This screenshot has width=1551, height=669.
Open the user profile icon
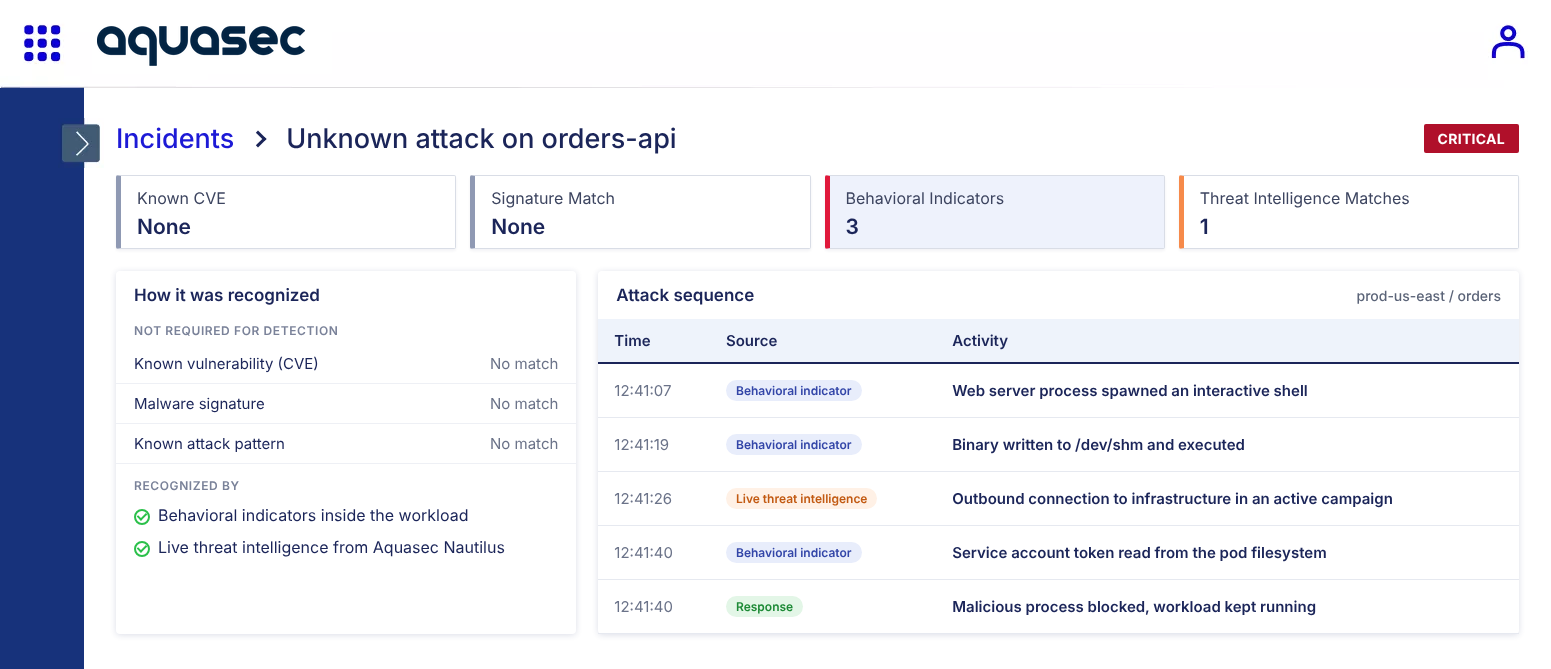(x=1507, y=43)
